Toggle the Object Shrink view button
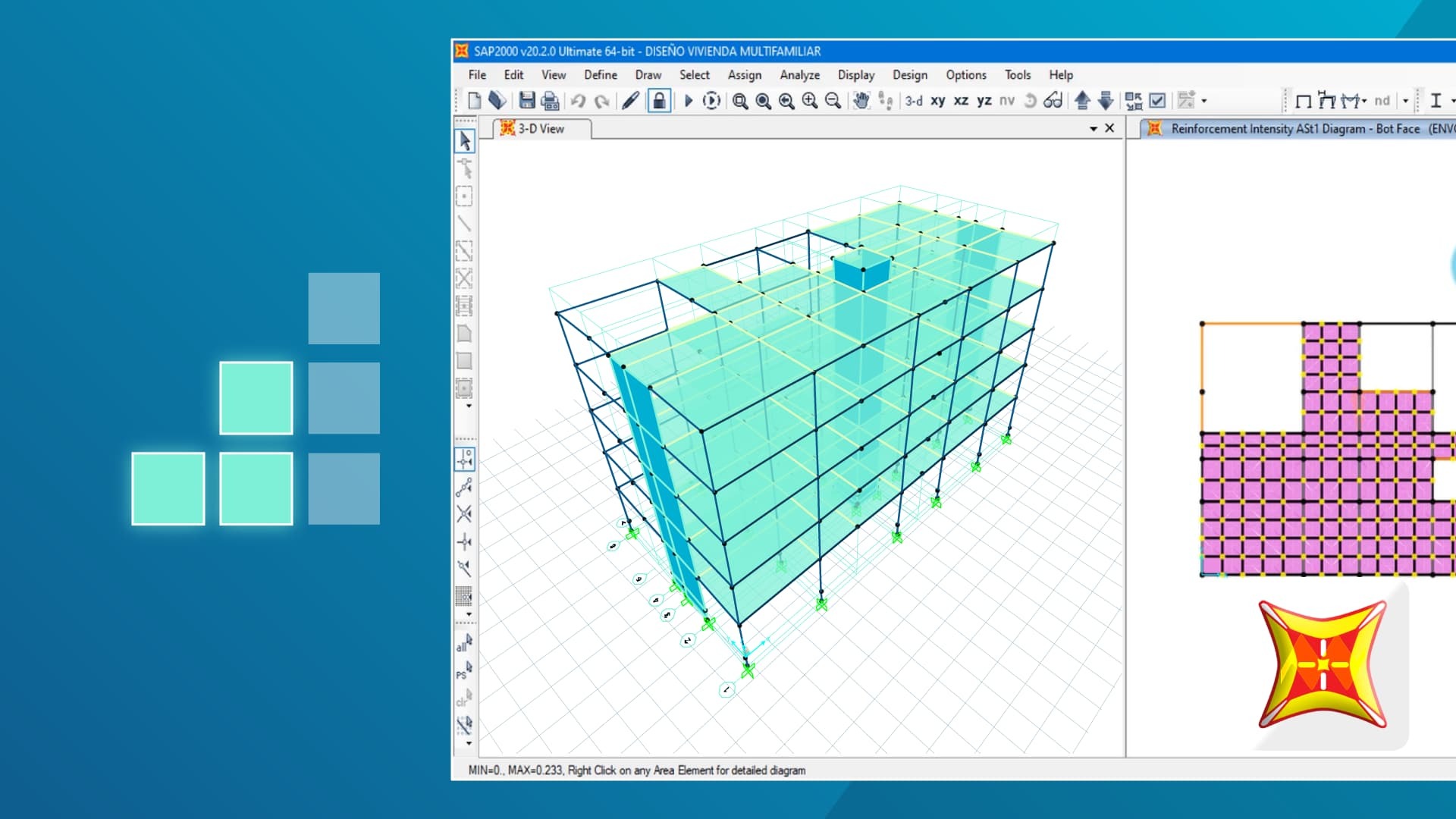This screenshot has height=819, width=1456. coord(1134,100)
